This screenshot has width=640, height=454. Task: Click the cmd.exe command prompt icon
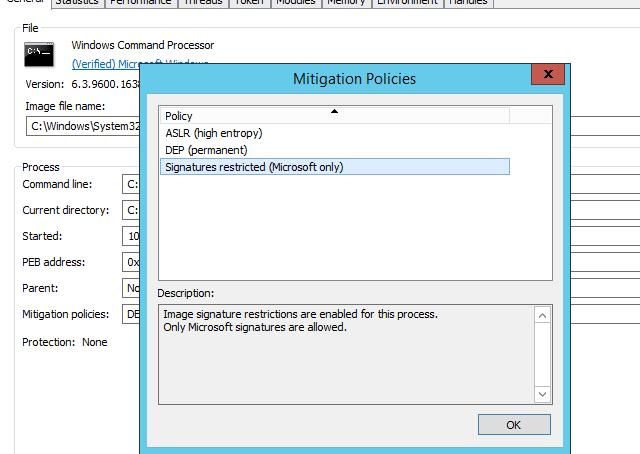click(39, 54)
